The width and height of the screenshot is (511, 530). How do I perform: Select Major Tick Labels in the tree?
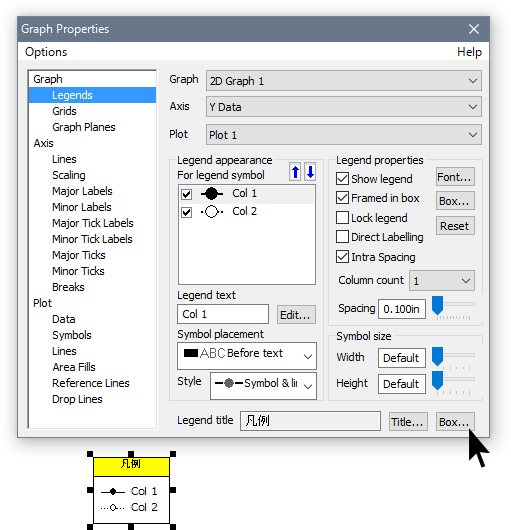tap(93, 223)
